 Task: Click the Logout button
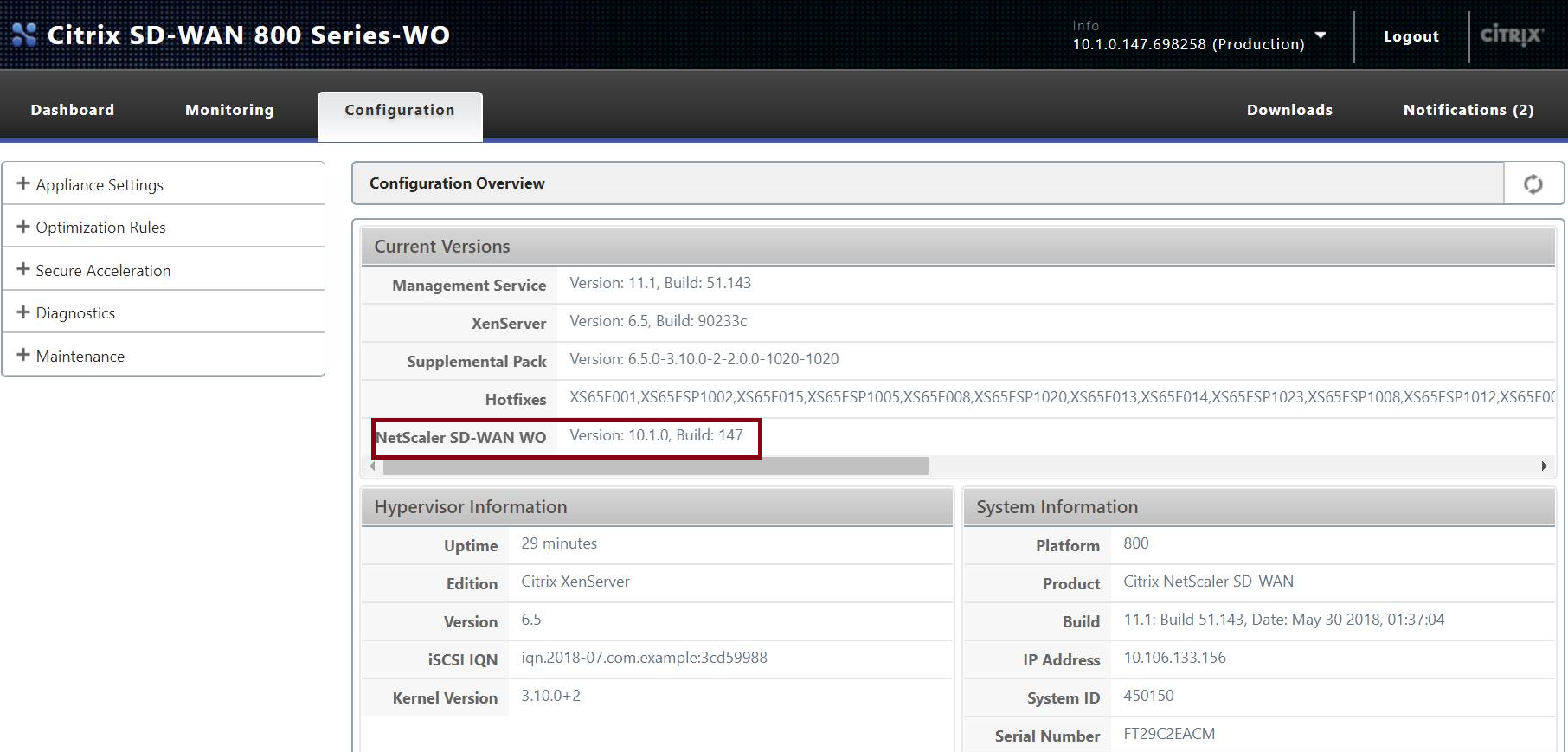coord(1411,36)
